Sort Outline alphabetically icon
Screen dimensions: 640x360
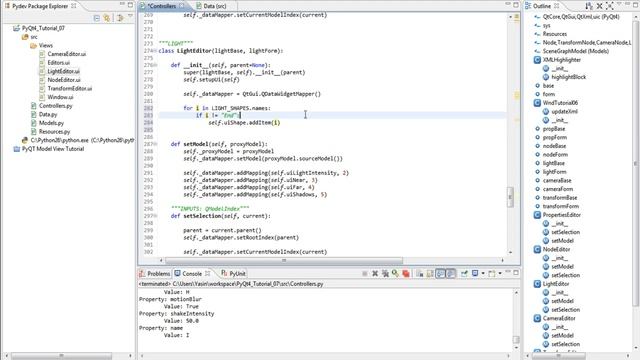pos(589,6)
